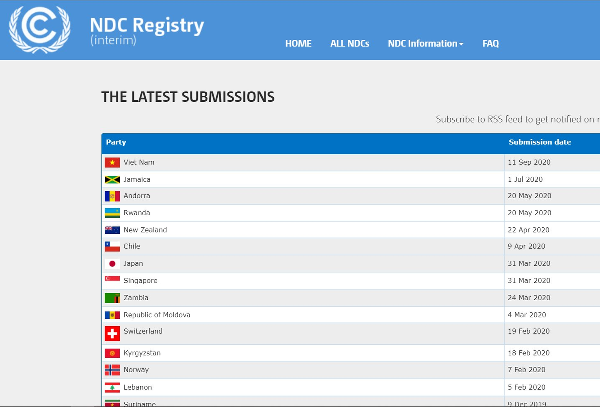Screen dimensions: 600x407
Task: Click the Andorra flag icon
Action: click(112, 196)
